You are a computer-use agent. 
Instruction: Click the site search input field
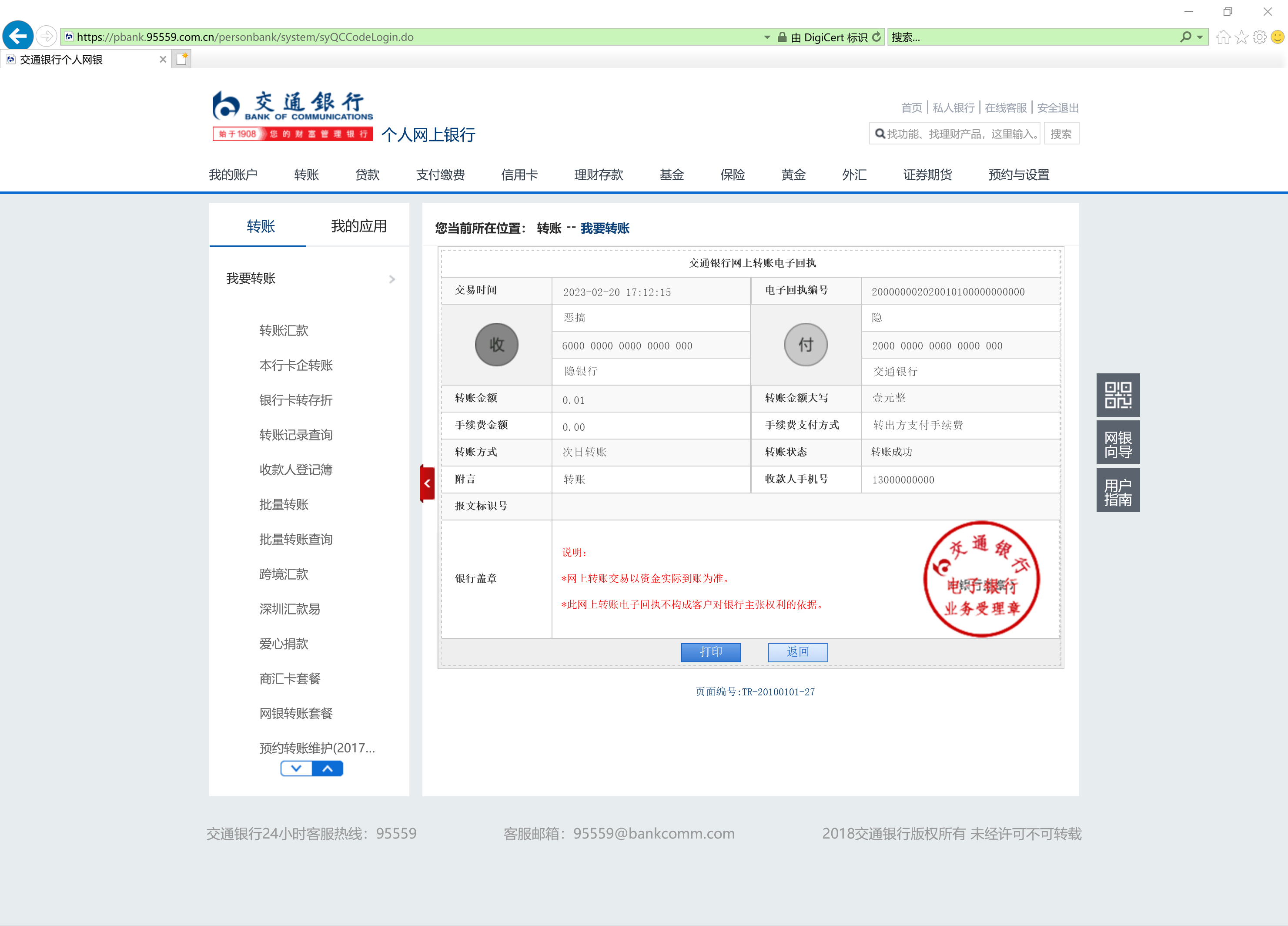tap(960, 134)
